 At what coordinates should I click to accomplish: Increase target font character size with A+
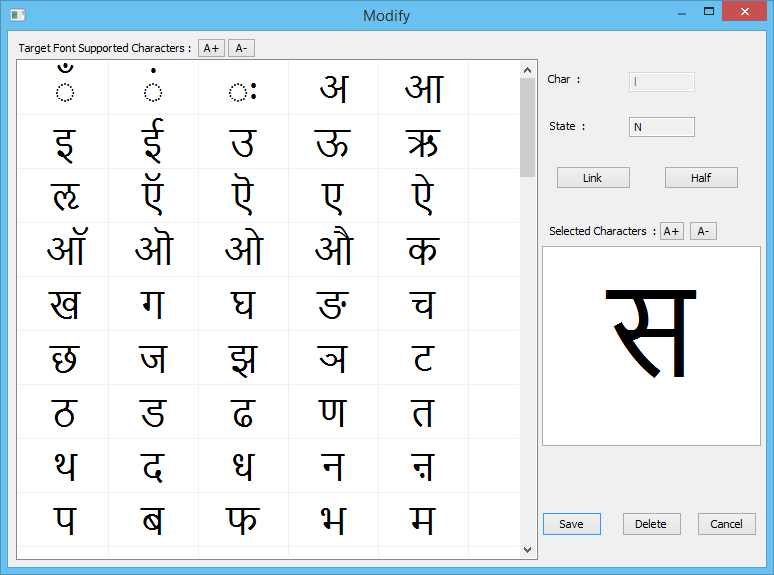(x=211, y=48)
